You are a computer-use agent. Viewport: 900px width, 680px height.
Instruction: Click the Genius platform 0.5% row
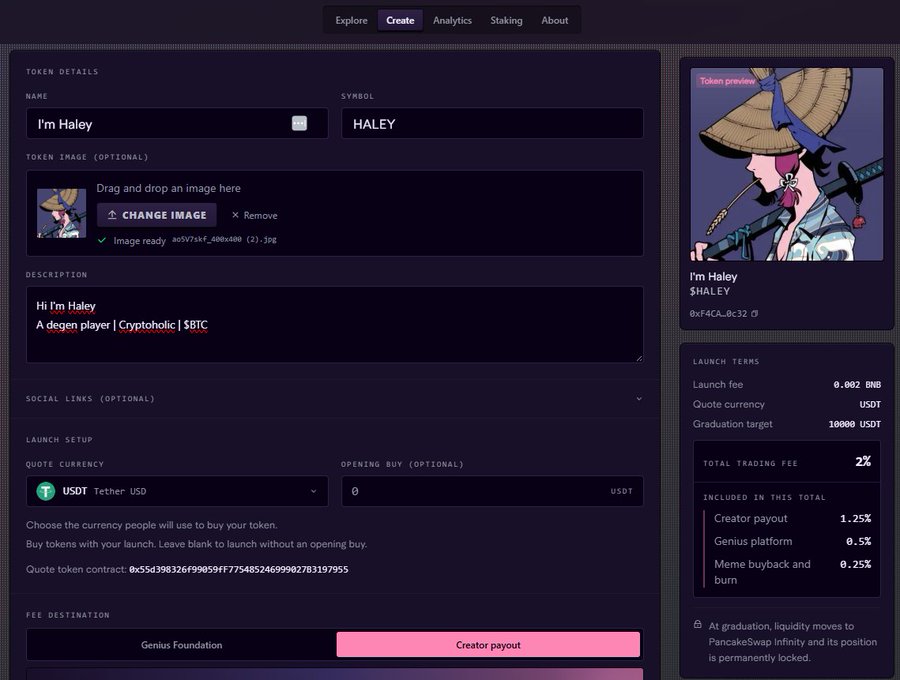[x=792, y=541]
